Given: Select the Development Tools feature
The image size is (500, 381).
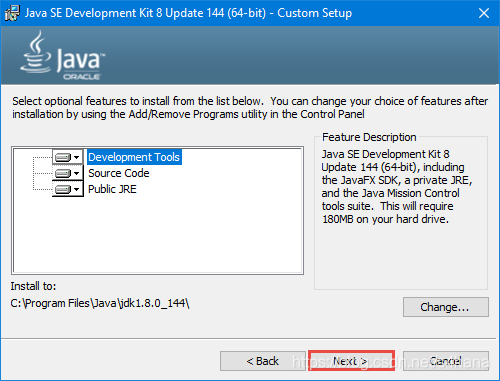Looking at the screenshot, I should 134,157.
